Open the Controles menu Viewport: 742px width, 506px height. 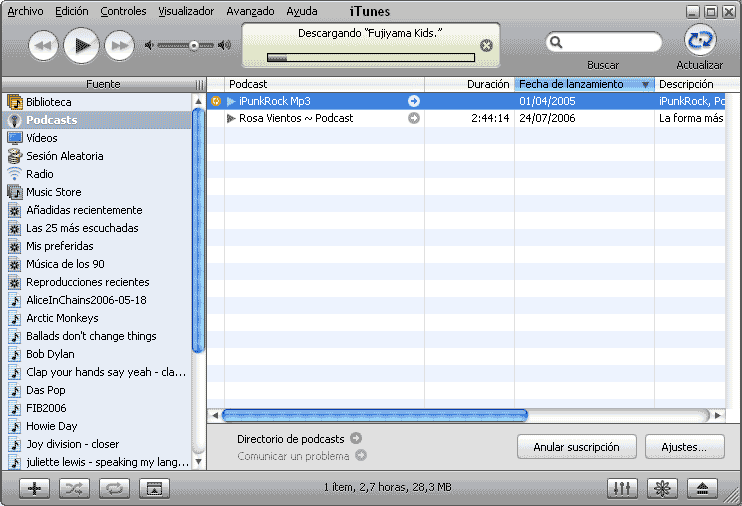coord(123,11)
